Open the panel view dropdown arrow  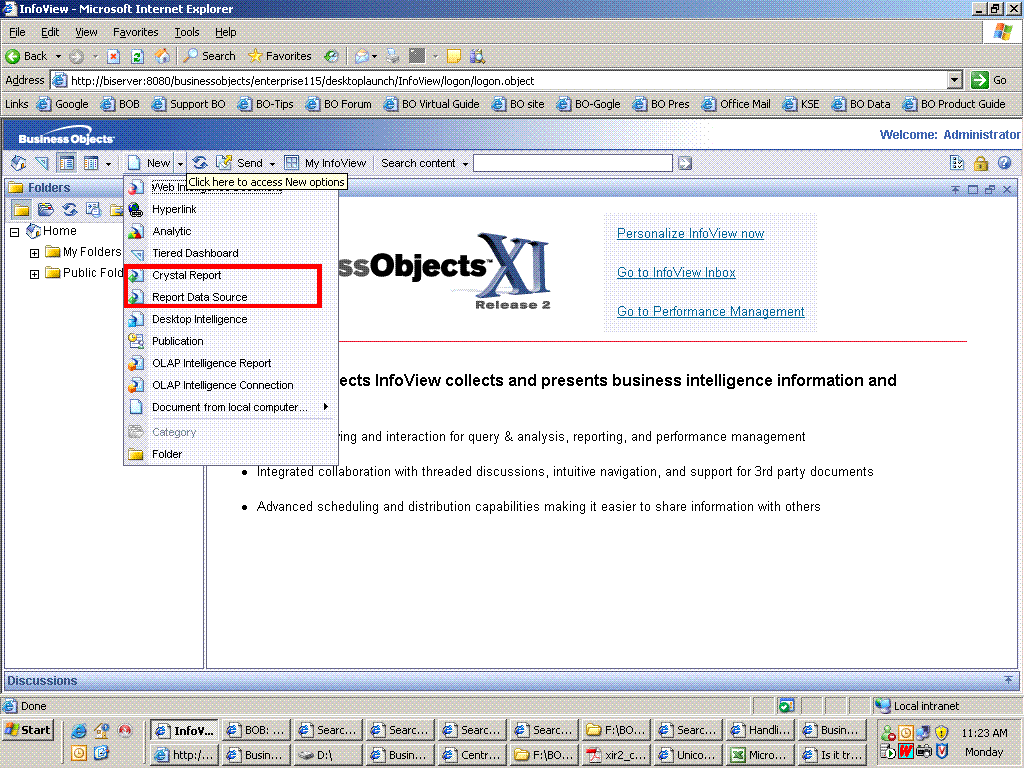pyautogui.click(x=108, y=163)
